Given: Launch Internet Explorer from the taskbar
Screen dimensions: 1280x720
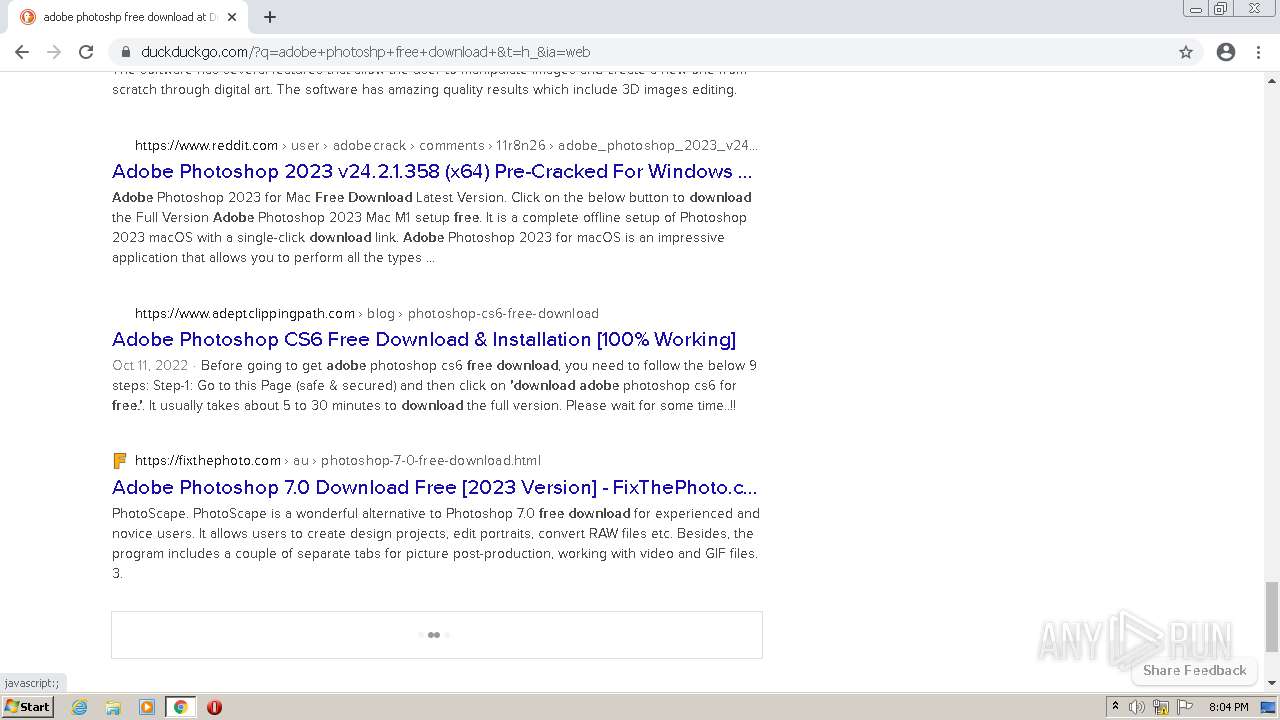Looking at the screenshot, I should (79, 707).
